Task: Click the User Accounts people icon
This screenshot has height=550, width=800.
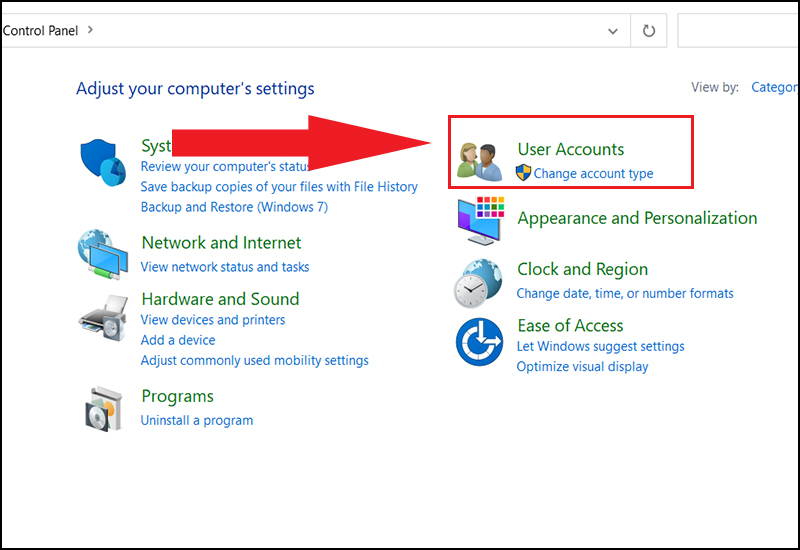Action: pyautogui.click(x=480, y=162)
